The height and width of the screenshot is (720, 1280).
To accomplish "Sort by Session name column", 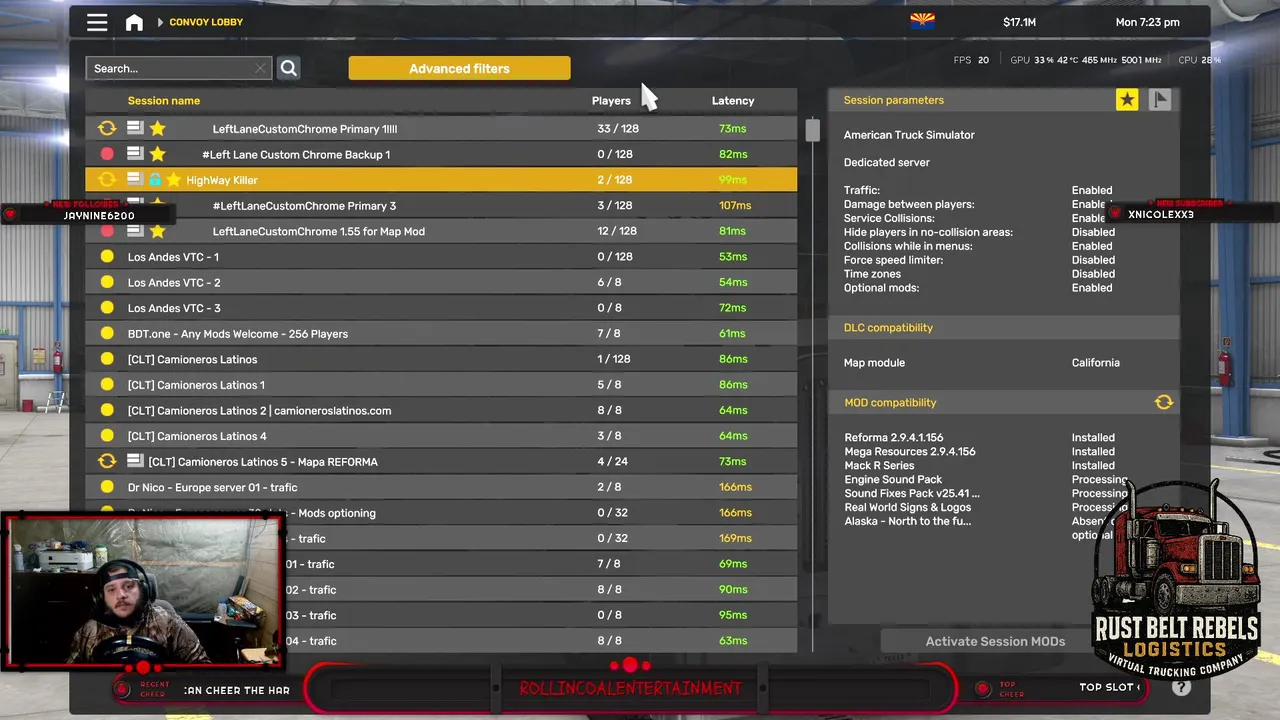I will (164, 100).
